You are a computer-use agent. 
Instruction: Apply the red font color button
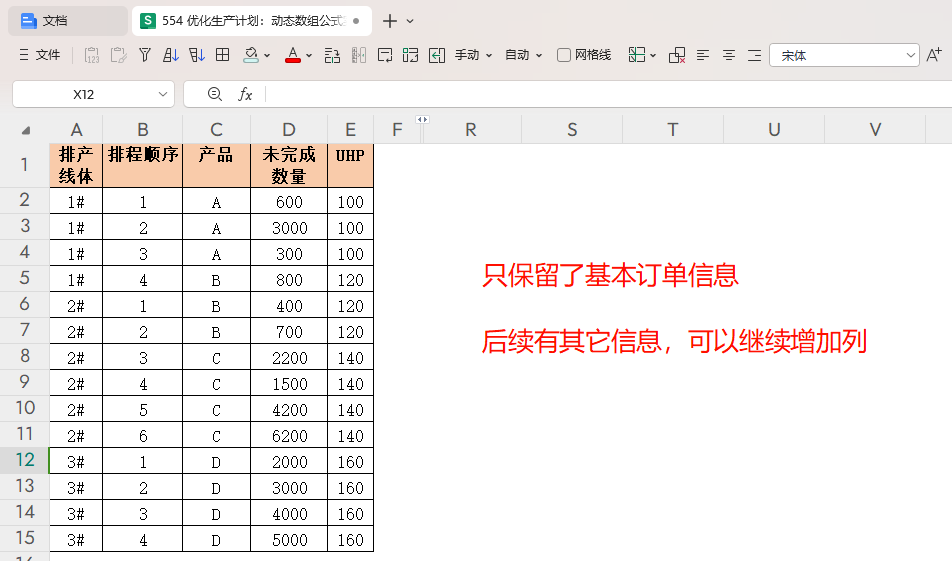(293, 55)
